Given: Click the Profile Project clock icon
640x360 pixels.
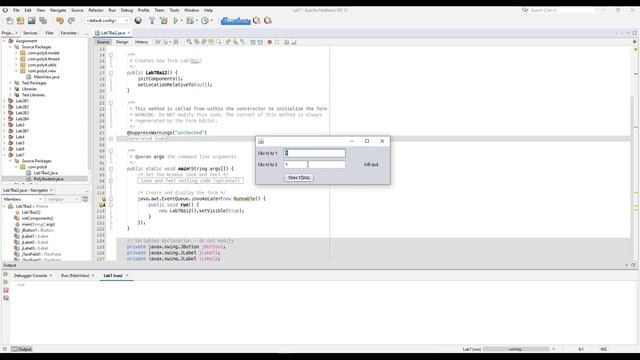Looking at the screenshot, I should pos(205,20).
